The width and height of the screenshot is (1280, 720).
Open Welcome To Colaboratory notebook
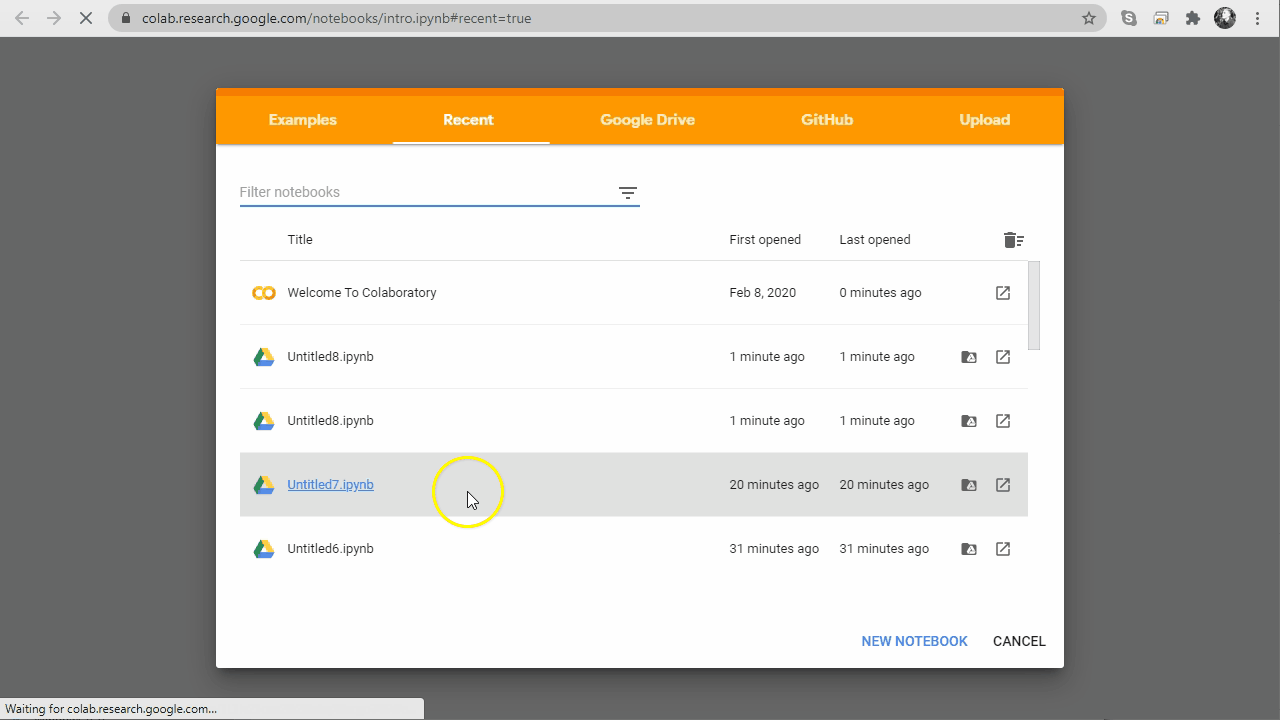click(362, 293)
